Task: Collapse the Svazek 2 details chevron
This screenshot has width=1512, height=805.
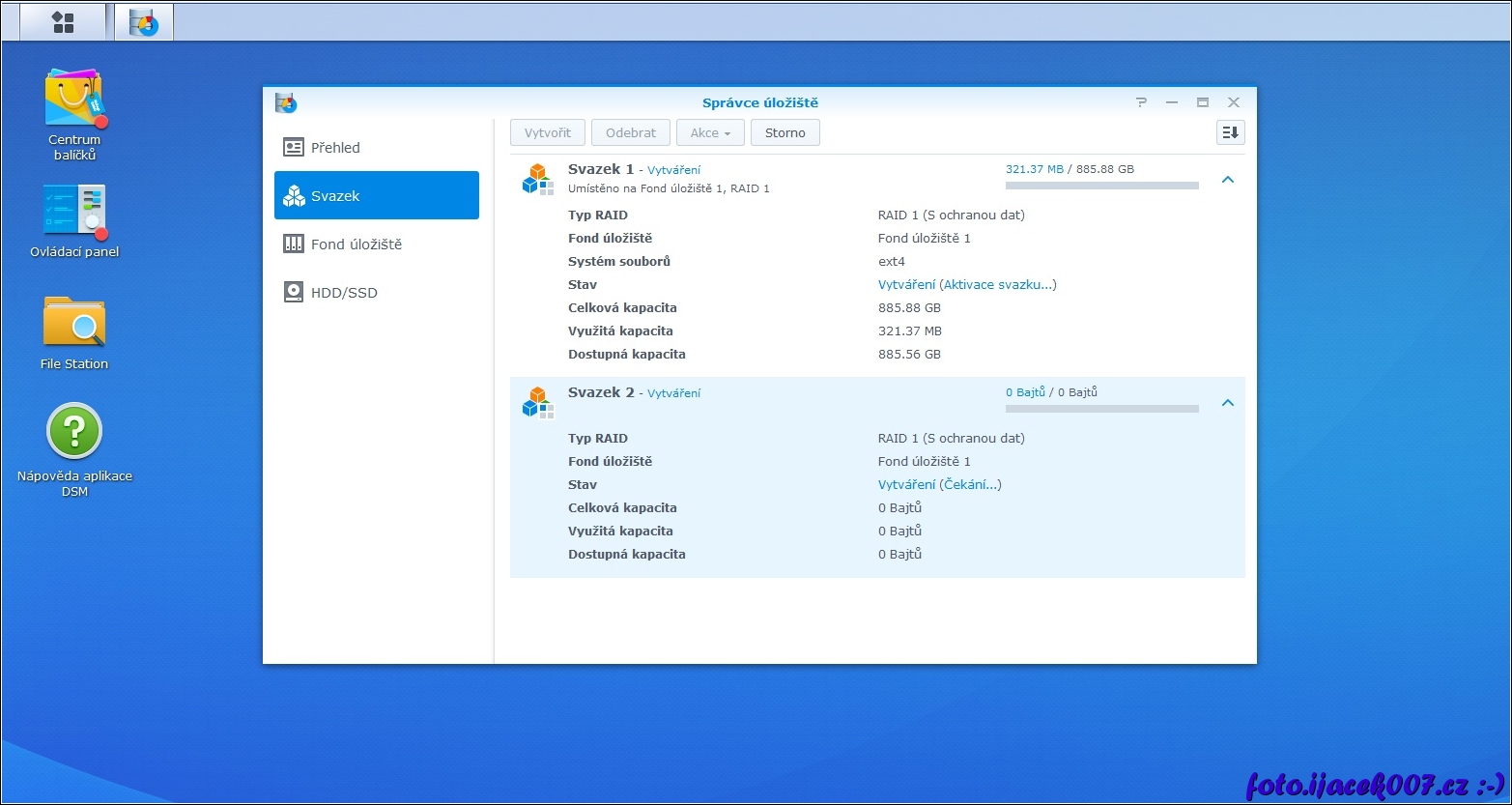Action: point(1227,403)
